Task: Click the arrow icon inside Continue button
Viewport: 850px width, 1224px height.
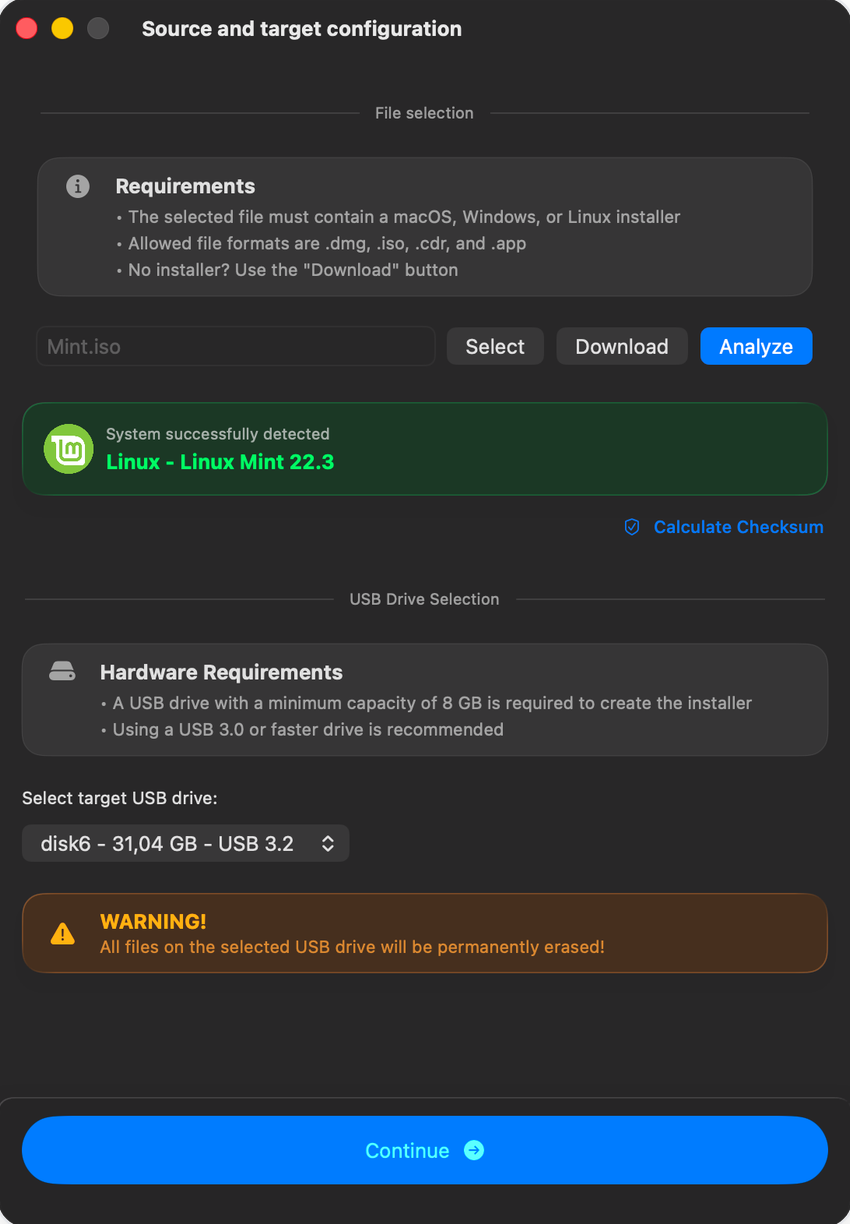Action: point(474,1150)
